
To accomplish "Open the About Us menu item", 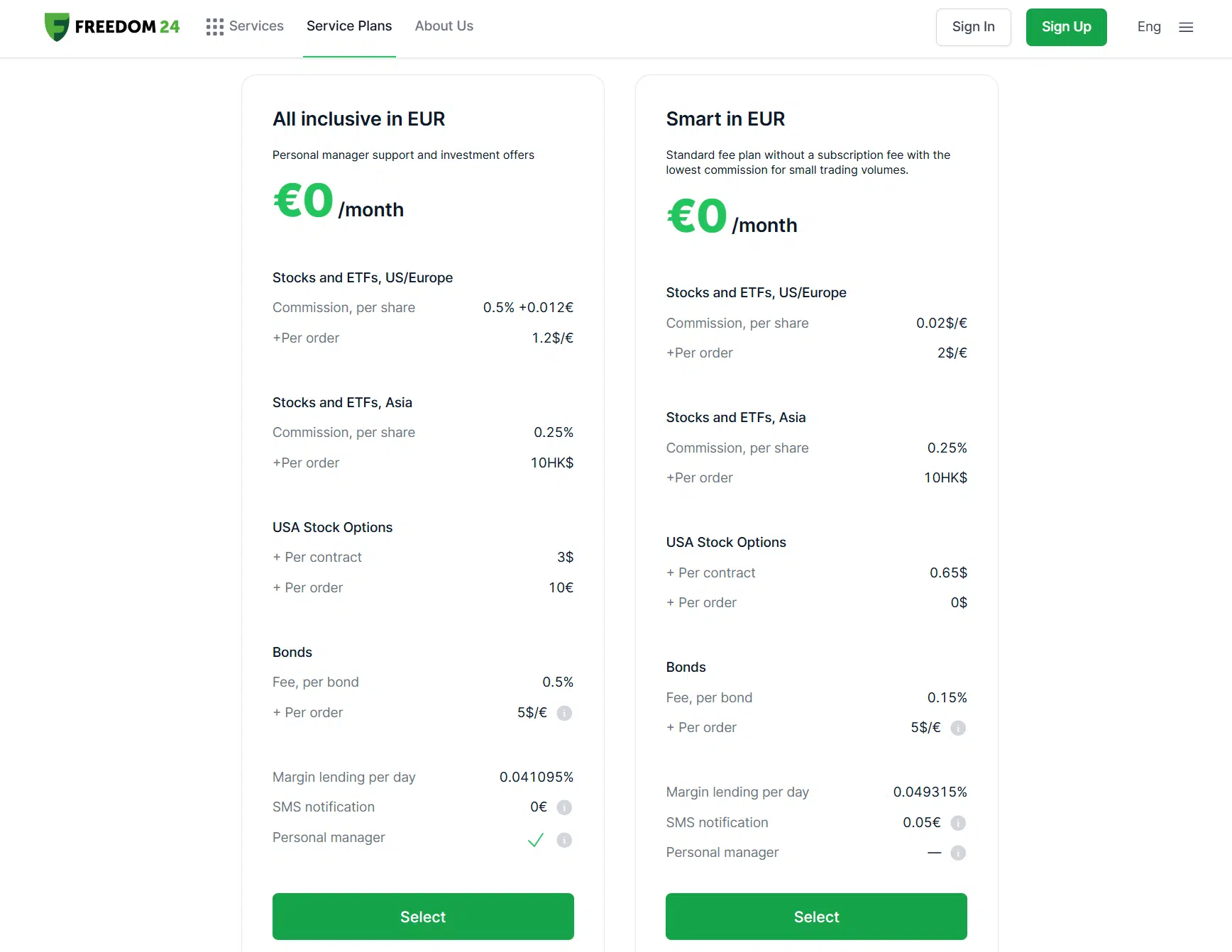I will coord(444,26).
